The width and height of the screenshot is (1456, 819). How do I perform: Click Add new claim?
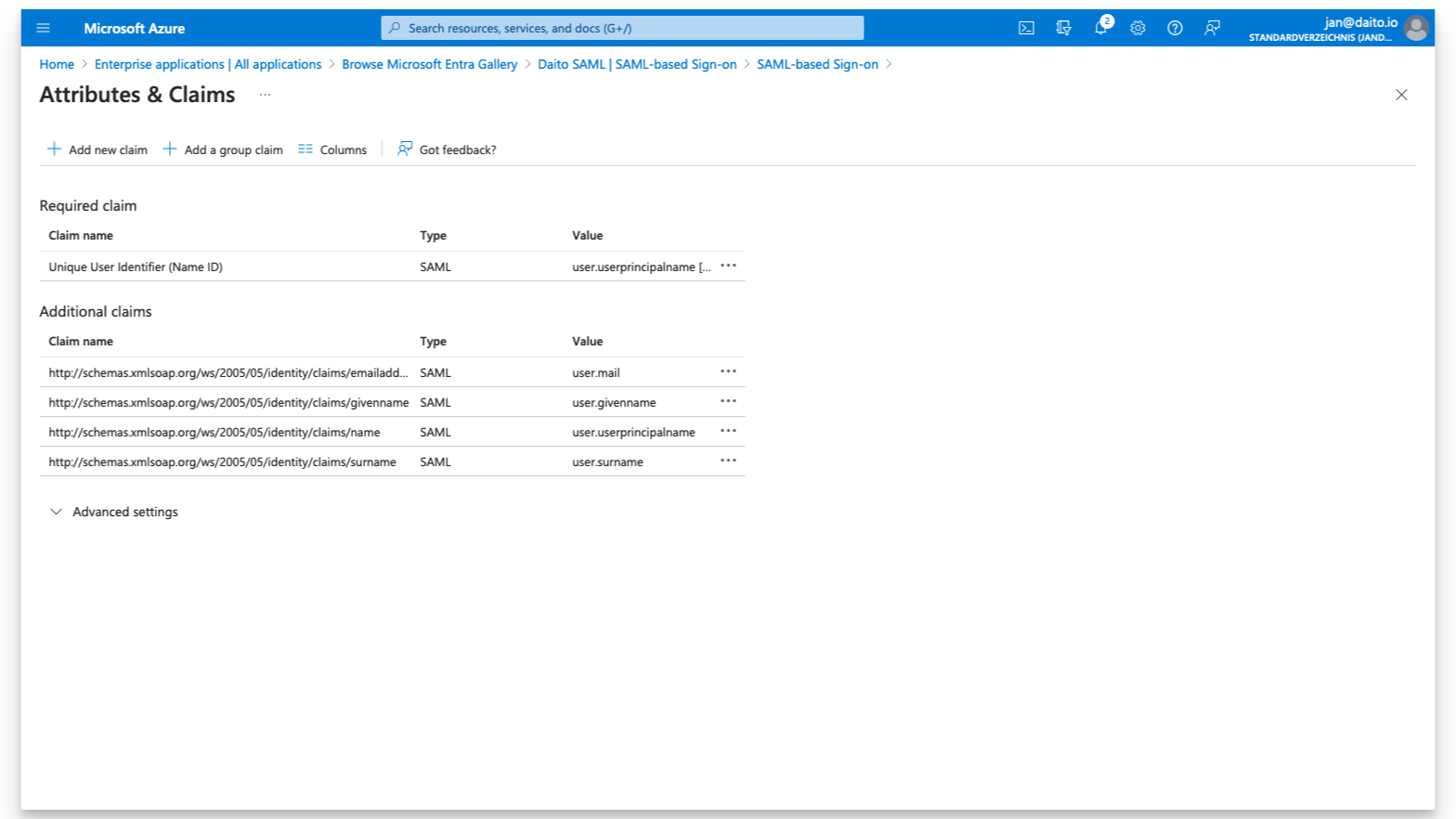click(x=97, y=149)
